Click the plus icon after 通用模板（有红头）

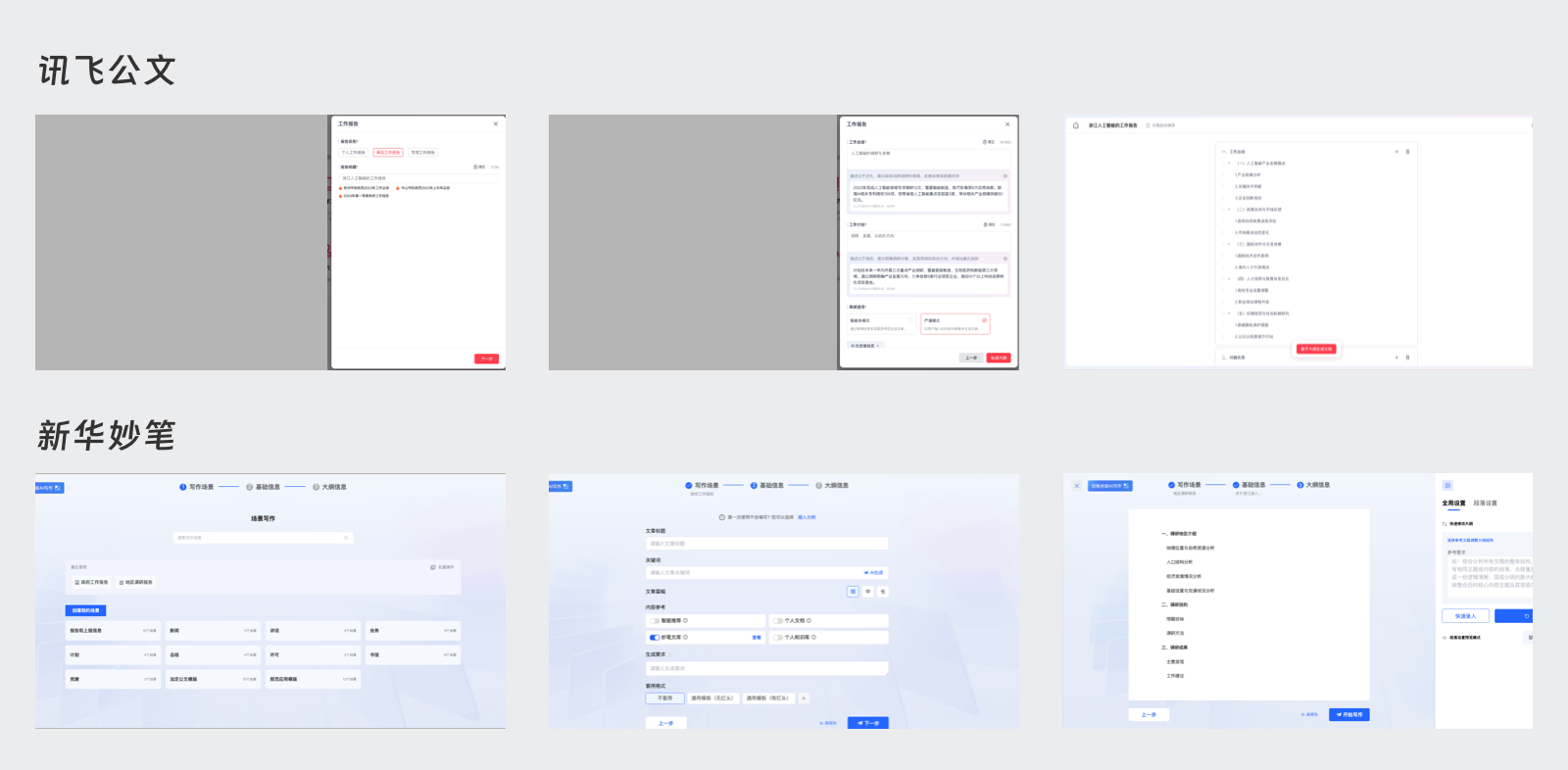point(804,698)
